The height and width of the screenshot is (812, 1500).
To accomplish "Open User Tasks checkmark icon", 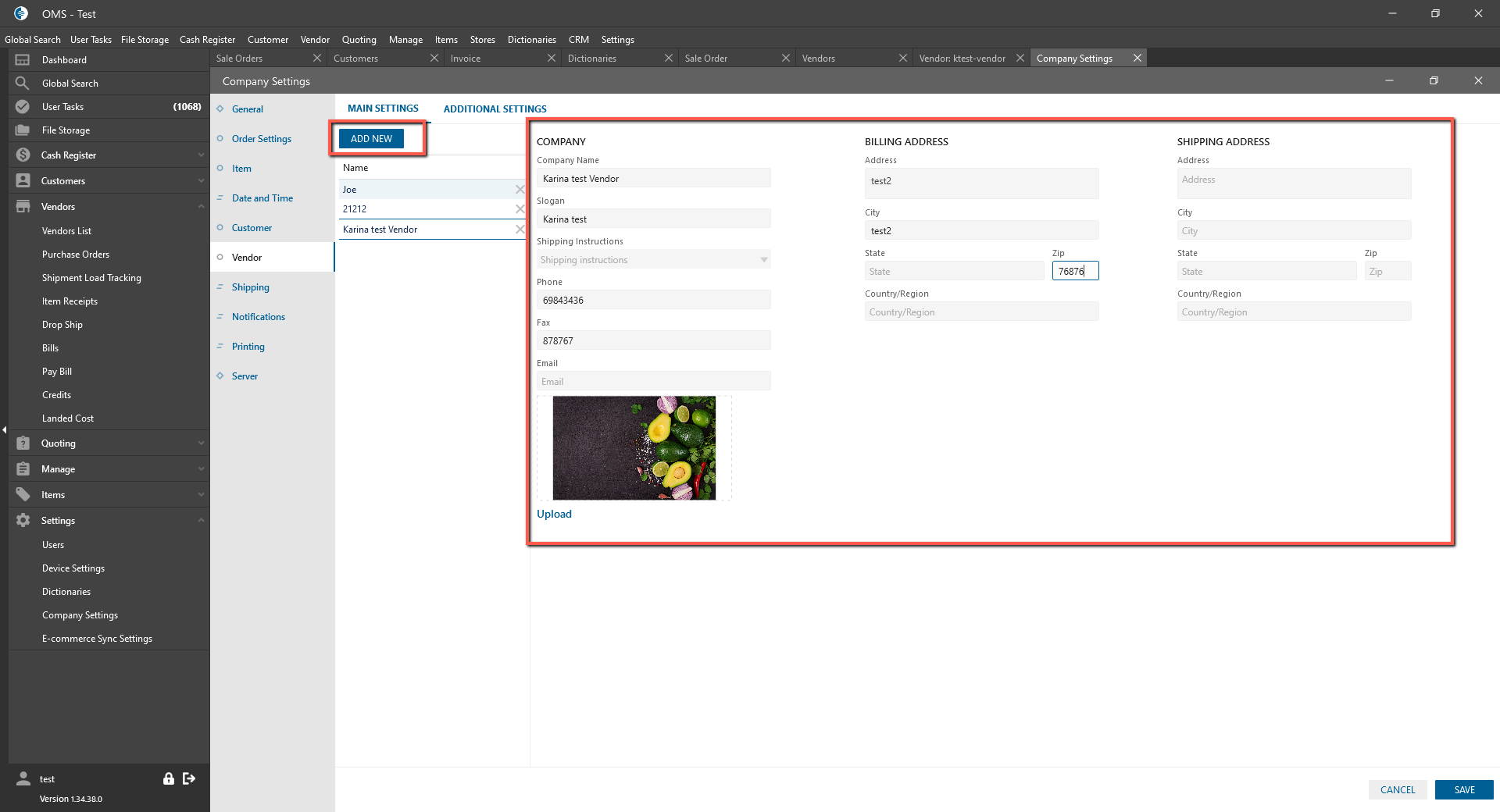I will coord(23,107).
